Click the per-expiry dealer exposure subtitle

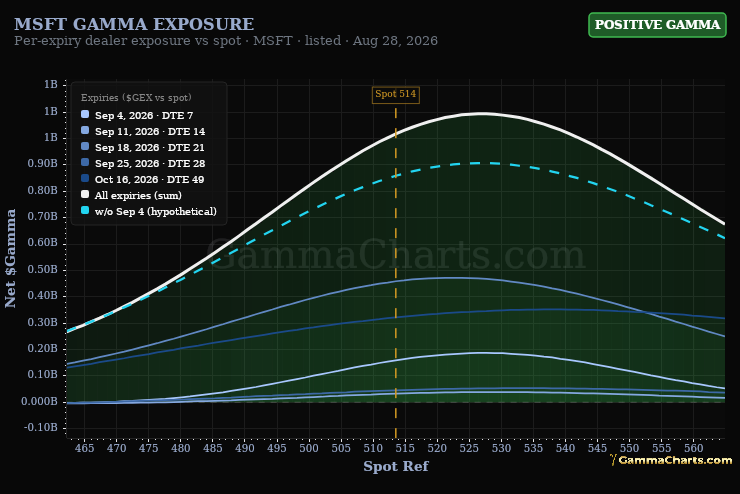pyautogui.click(x=226, y=41)
